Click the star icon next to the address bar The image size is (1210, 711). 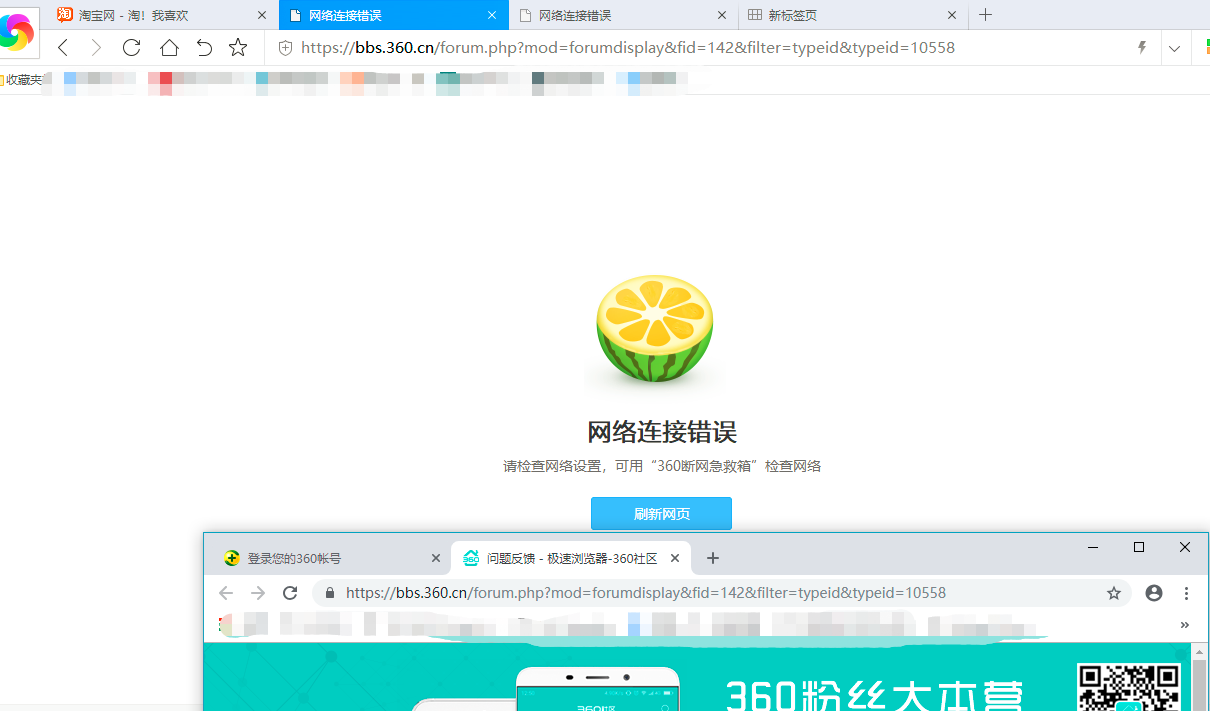(237, 47)
